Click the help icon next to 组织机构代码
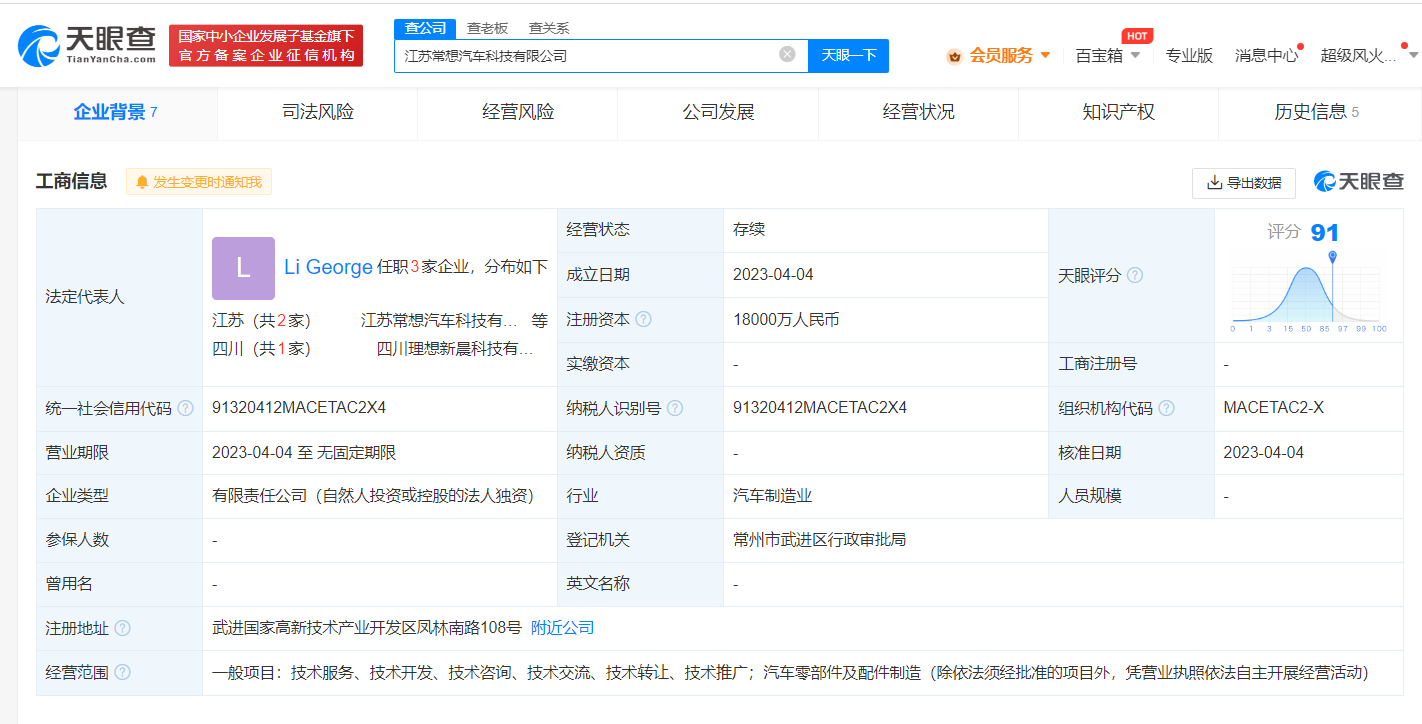Screen dimensions: 1422x724 [x=1166, y=409]
